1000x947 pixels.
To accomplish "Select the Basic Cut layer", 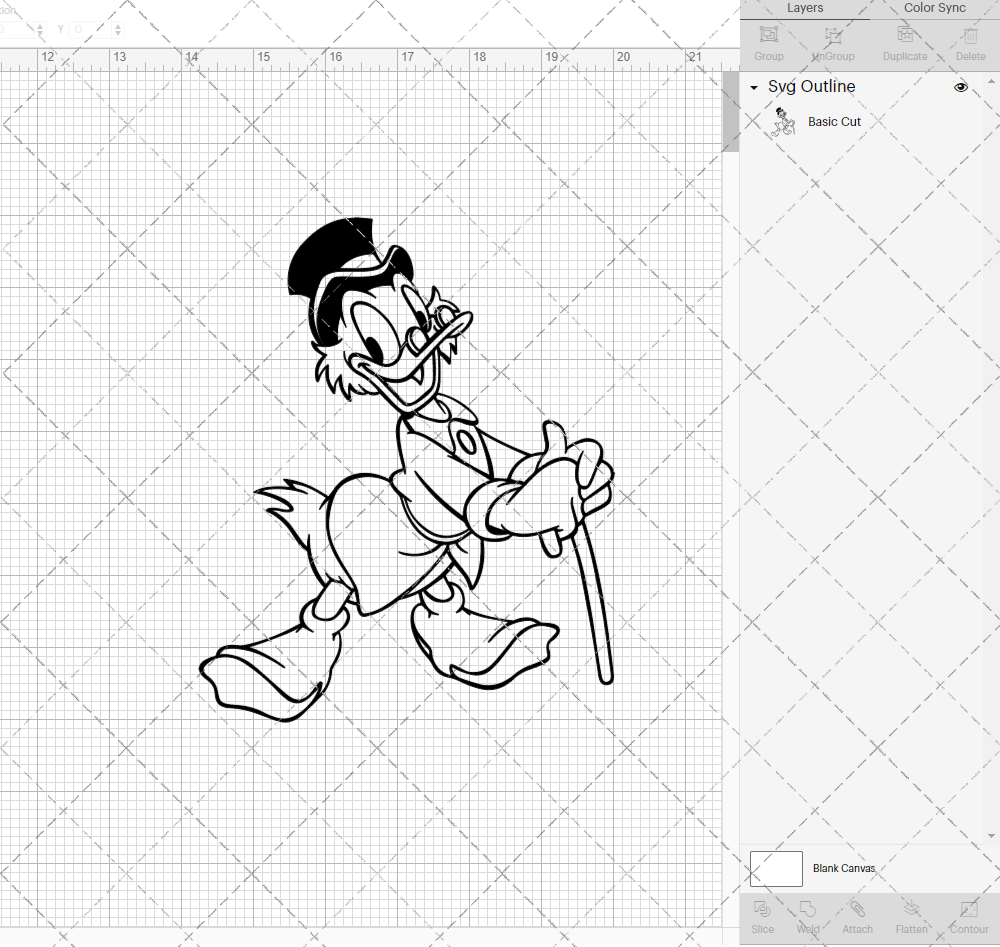I will [x=834, y=121].
